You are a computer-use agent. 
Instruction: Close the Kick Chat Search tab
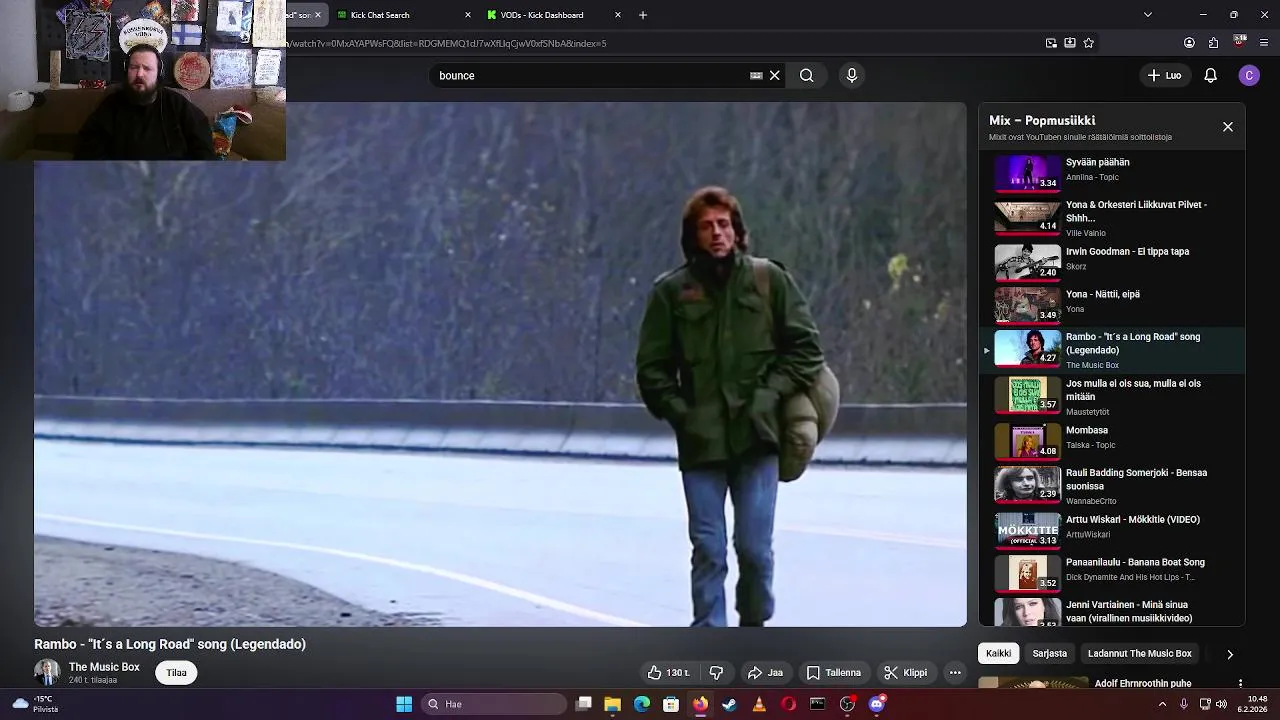click(x=468, y=15)
